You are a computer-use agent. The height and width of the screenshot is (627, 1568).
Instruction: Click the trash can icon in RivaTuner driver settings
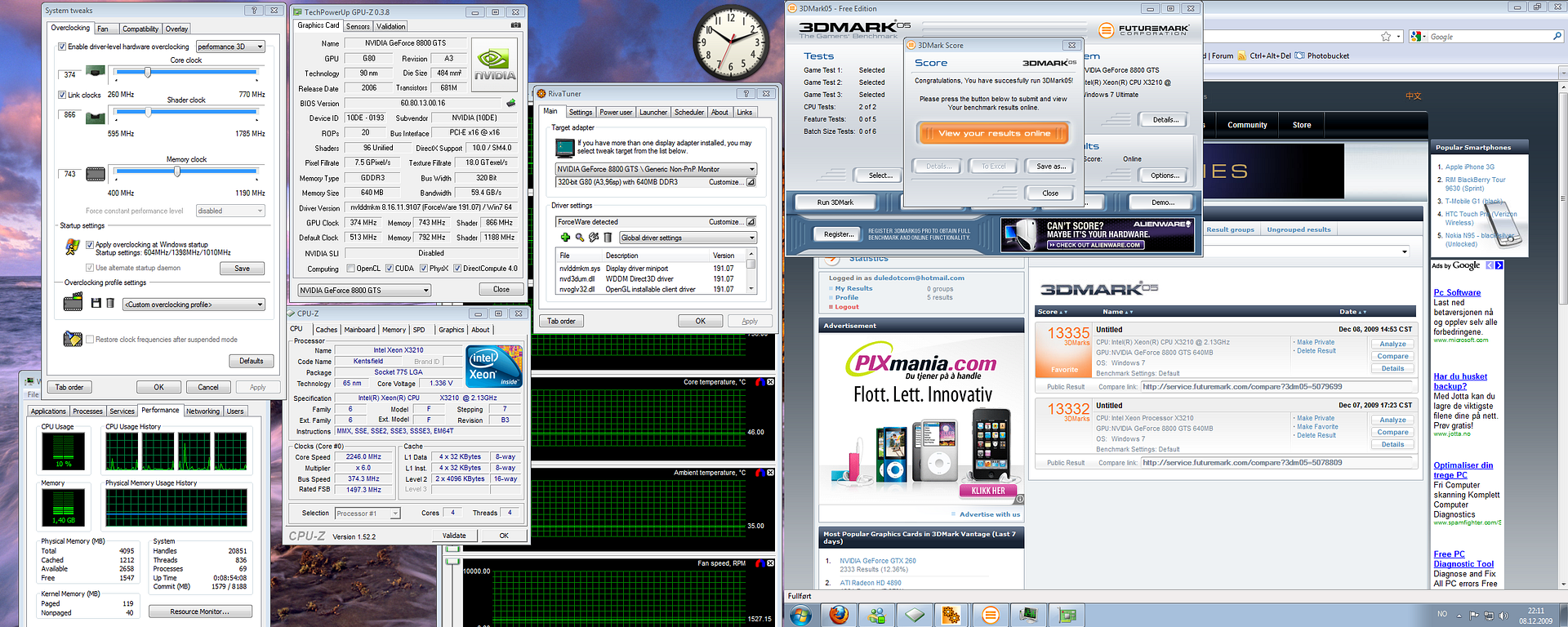pyautogui.click(x=608, y=238)
